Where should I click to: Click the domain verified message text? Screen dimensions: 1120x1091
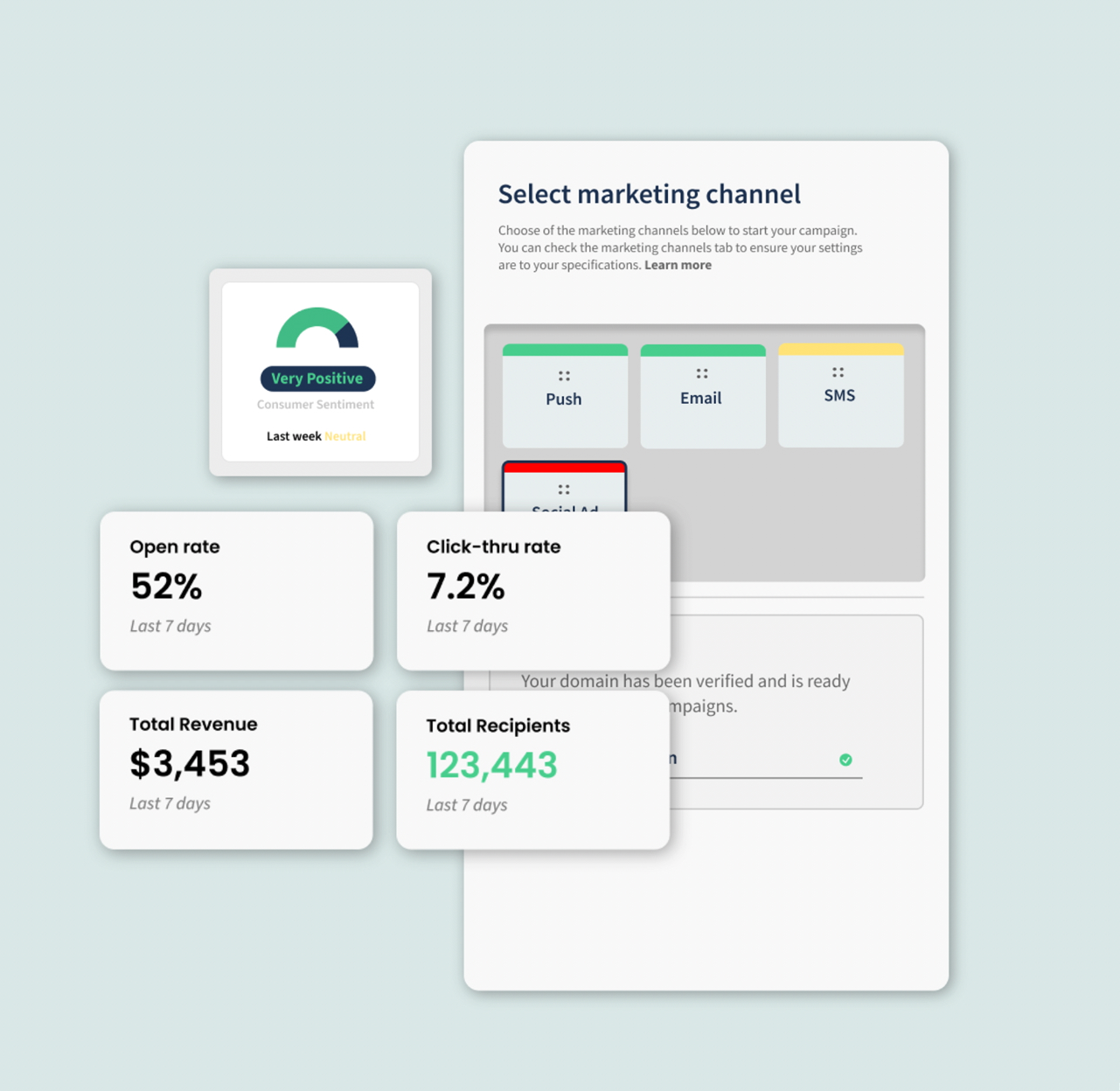click(685, 693)
